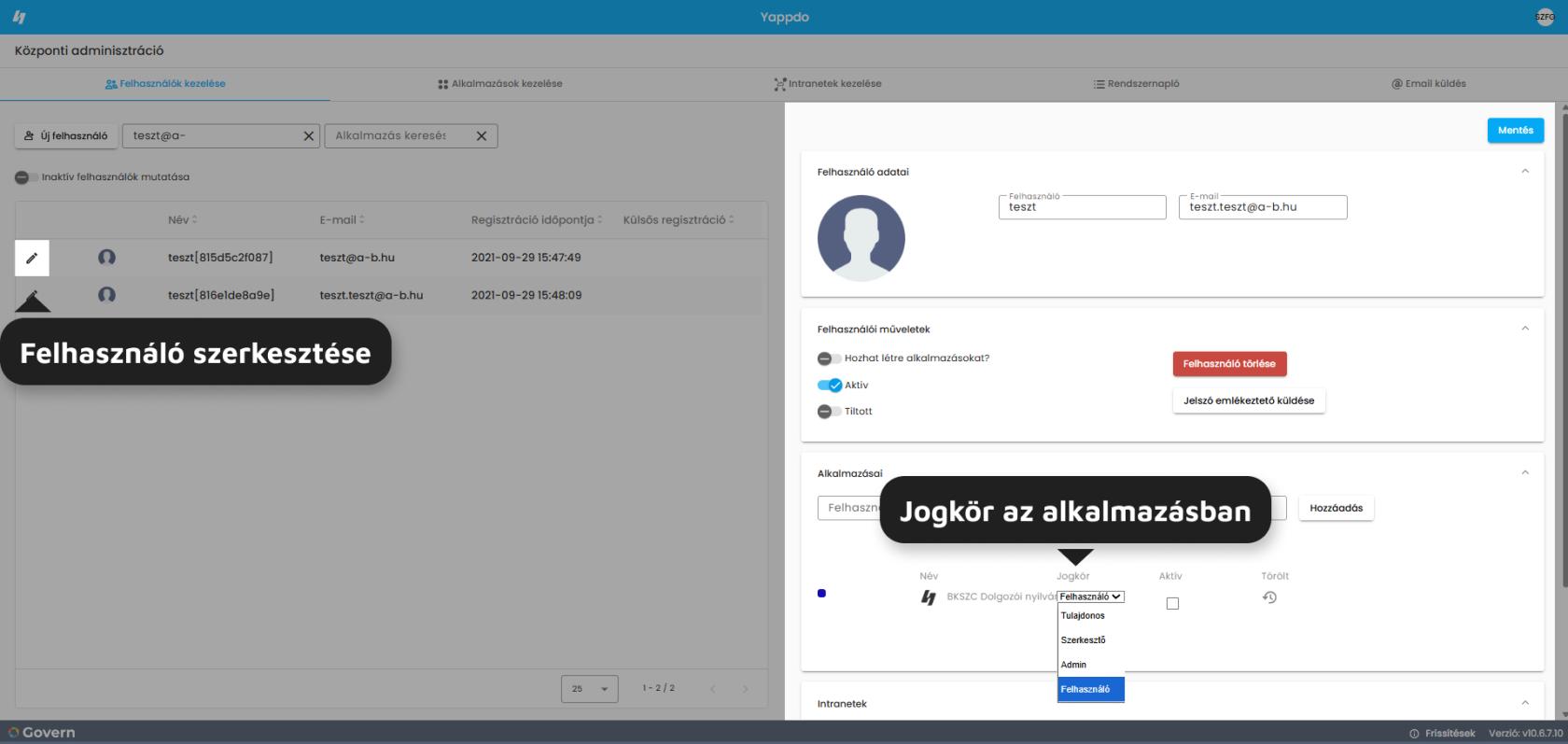Click teszt@a-b.hu email cell

pos(357,258)
